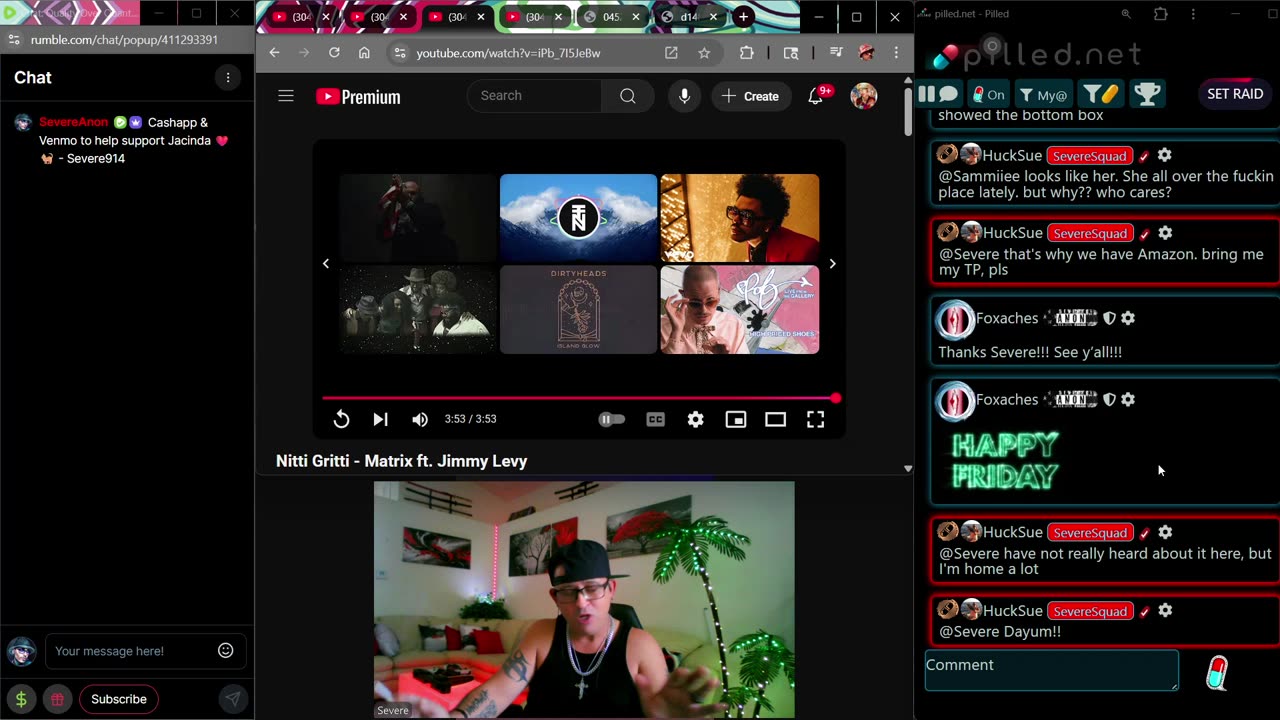Mute the YouTube player volume
The image size is (1280, 720).
(420, 419)
